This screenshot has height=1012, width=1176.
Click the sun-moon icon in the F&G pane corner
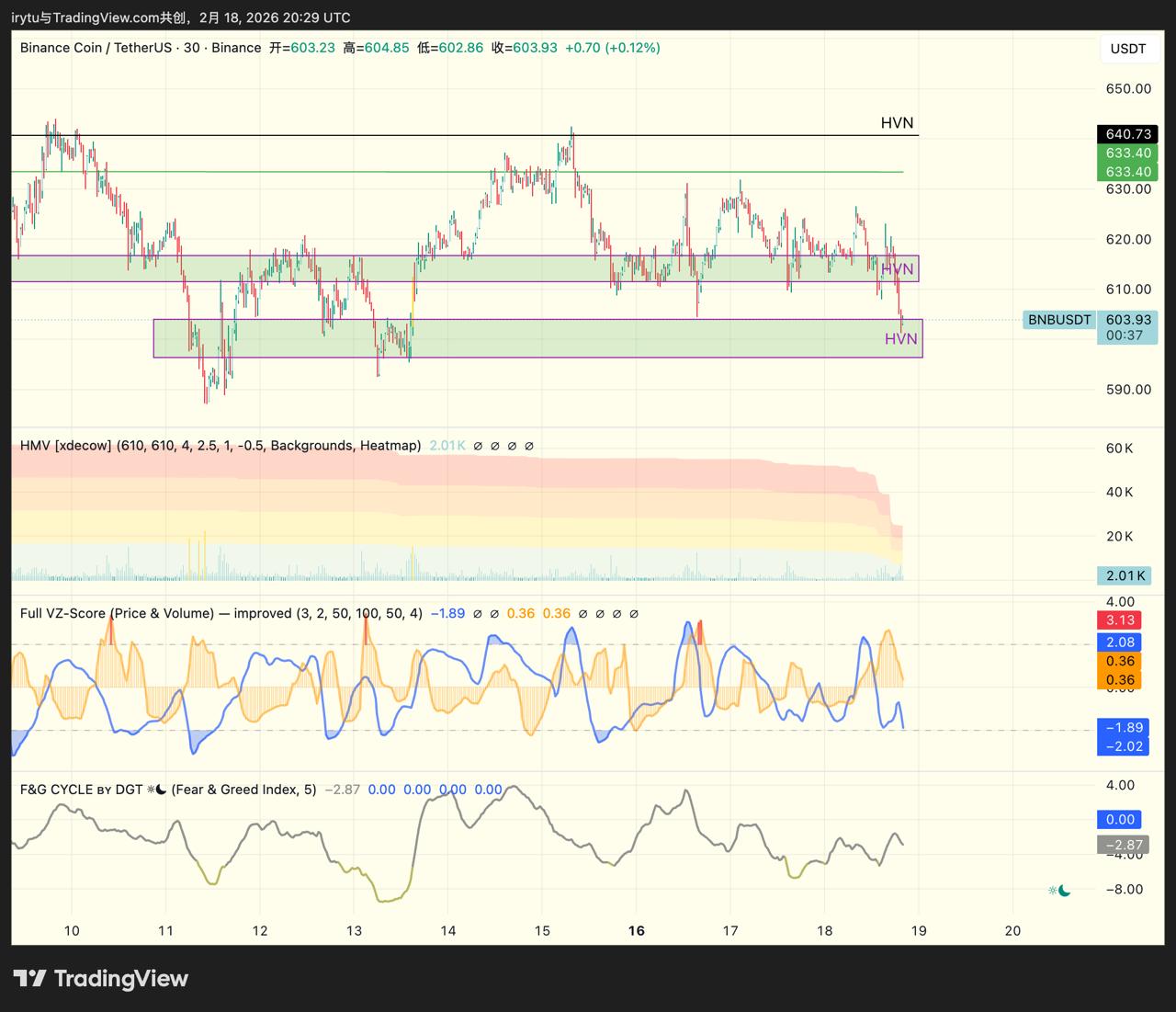tap(1058, 890)
